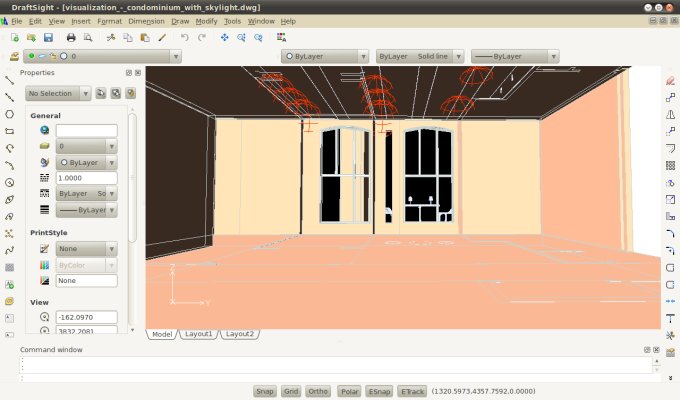
Task: Select the Mirror tool on right toolbar
Action: 670,115
